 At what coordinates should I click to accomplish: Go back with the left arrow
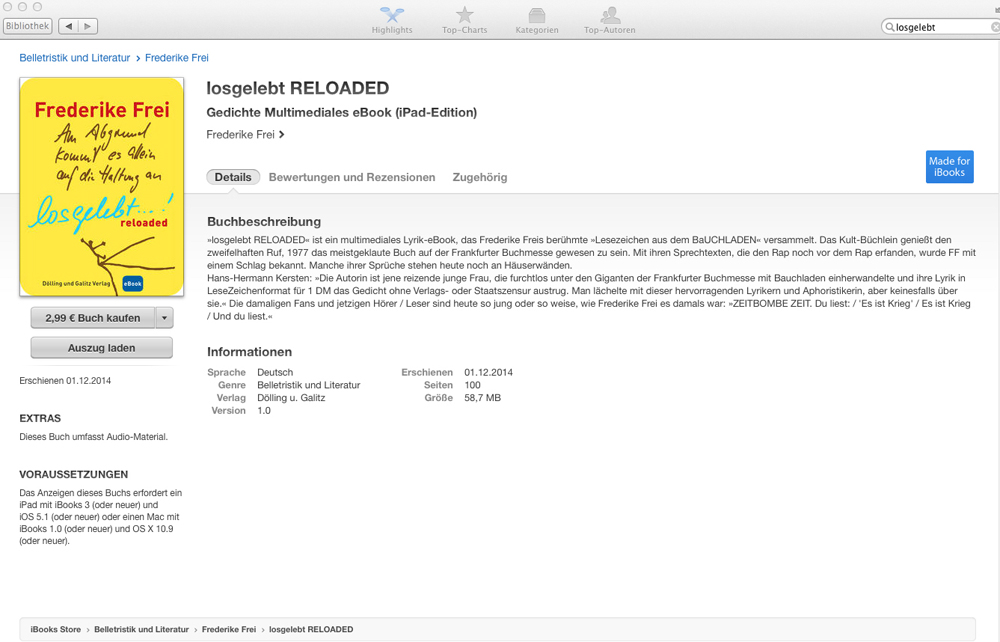[68, 26]
